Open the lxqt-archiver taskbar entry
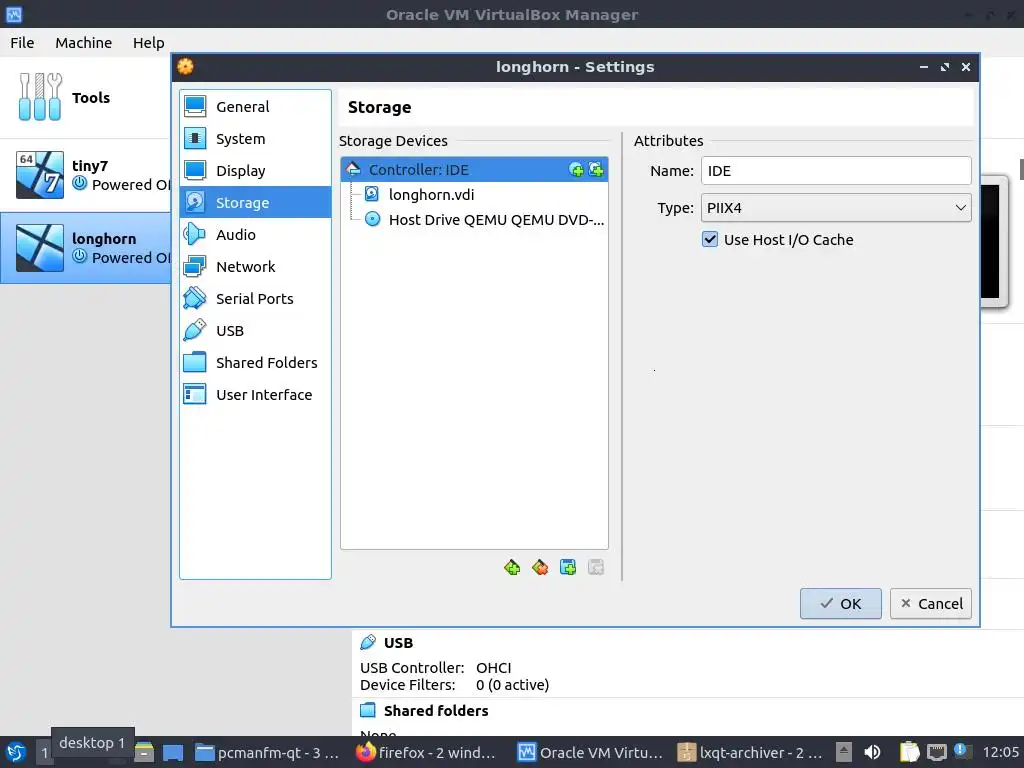Image resolution: width=1024 pixels, height=768 pixels. (750, 752)
